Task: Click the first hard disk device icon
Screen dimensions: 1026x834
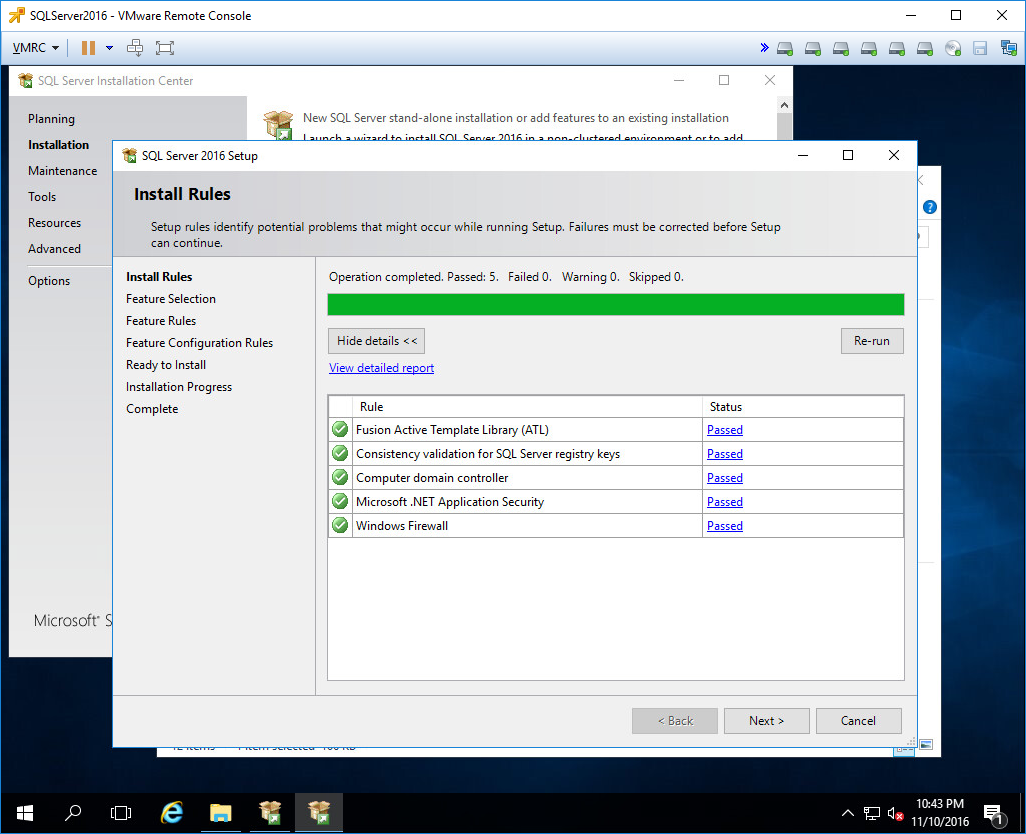Action: tap(785, 48)
